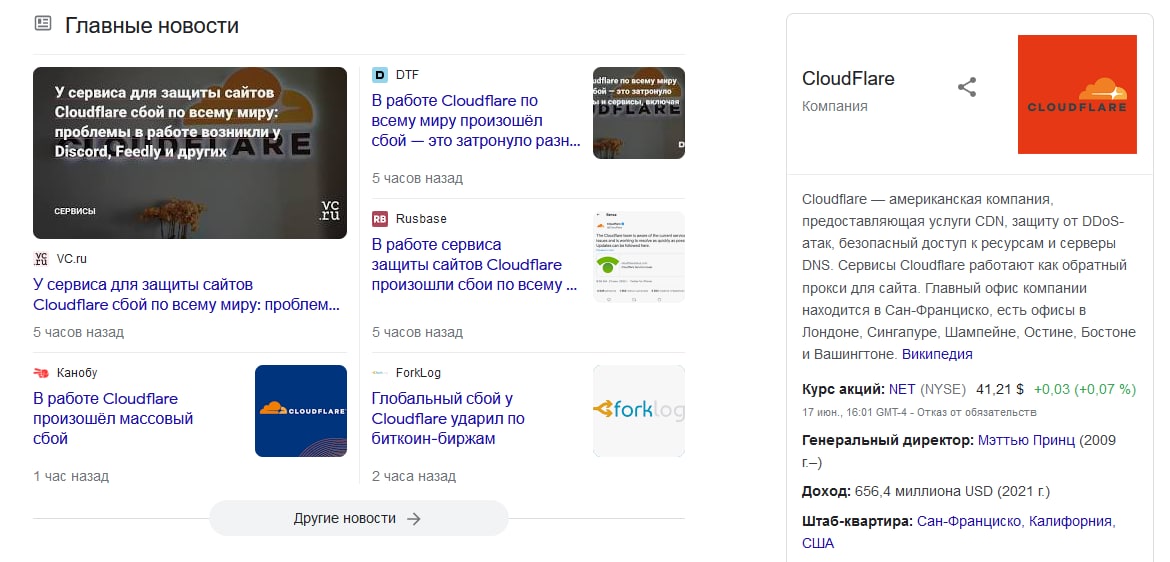This screenshot has width=1170, height=562.
Task: Open Канобу headline about массовый сбой
Action: click(113, 418)
